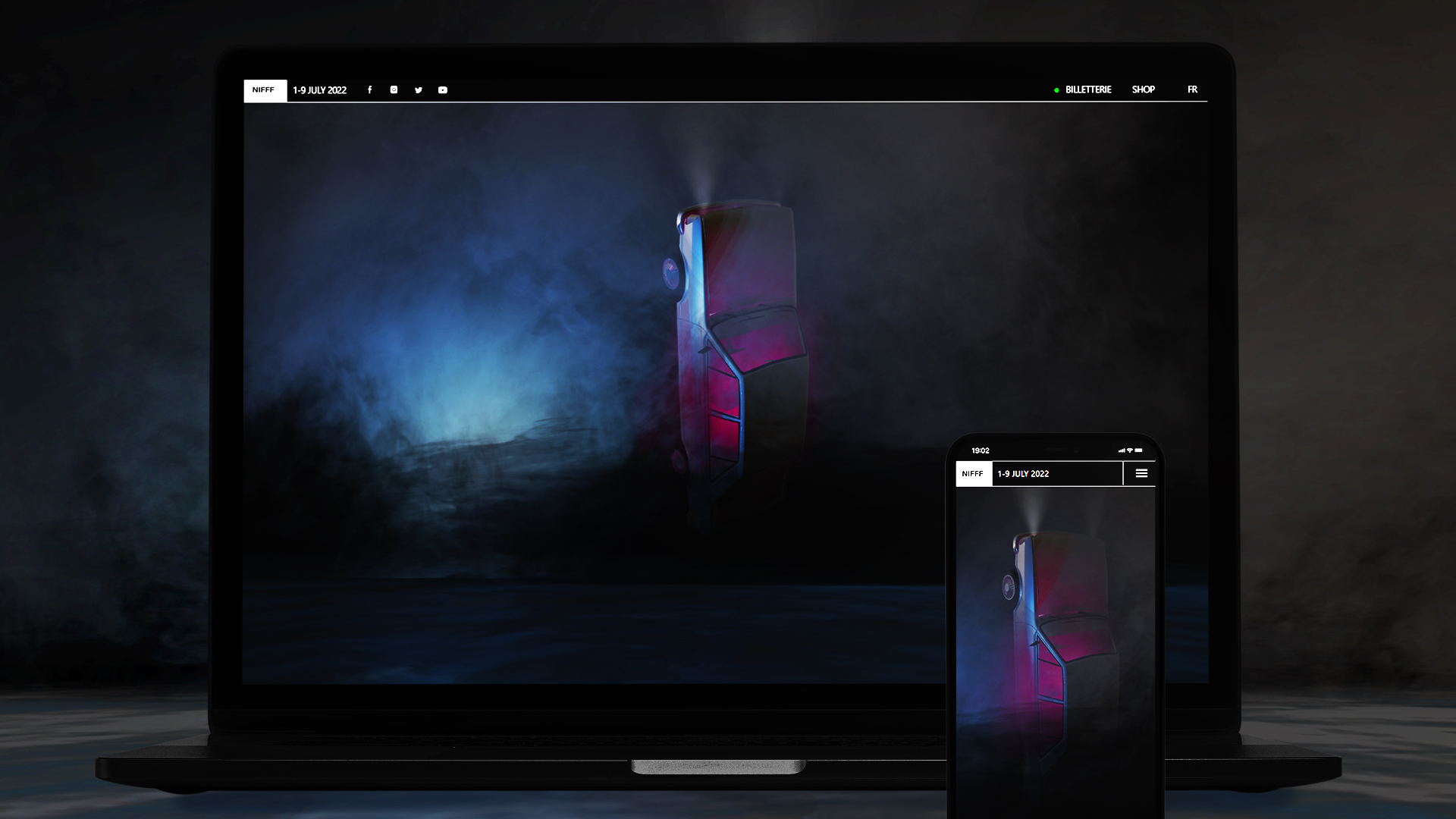Open the Facebook icon in the laptop header
Image resolution: width=1456 pixels, height=819 pixels.
coord(369,90)
